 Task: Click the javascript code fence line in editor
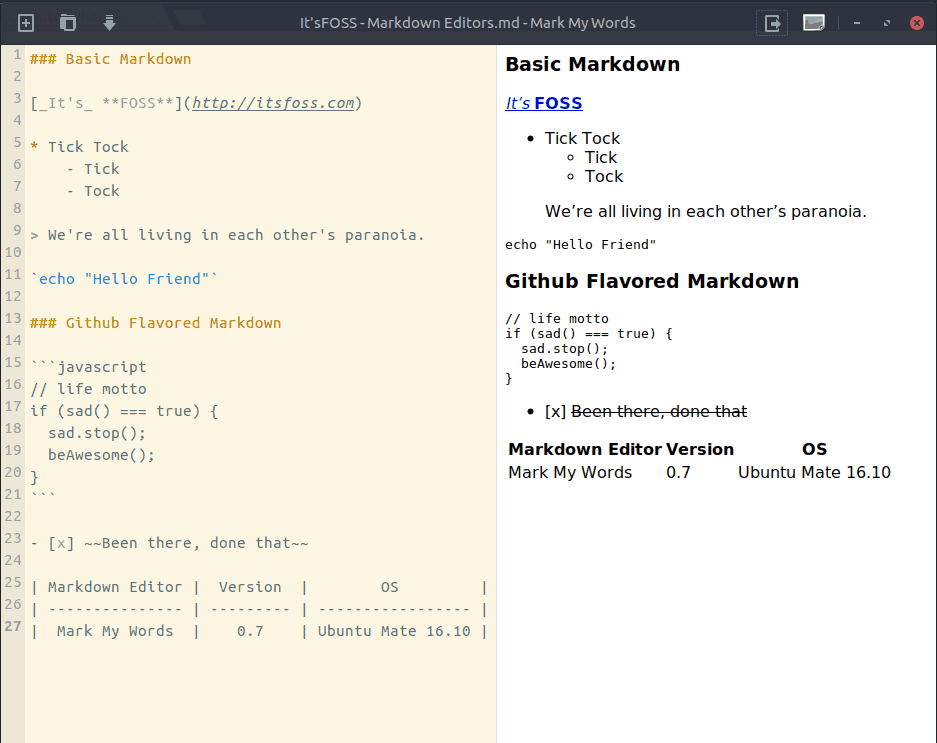(x=88, y=367)
